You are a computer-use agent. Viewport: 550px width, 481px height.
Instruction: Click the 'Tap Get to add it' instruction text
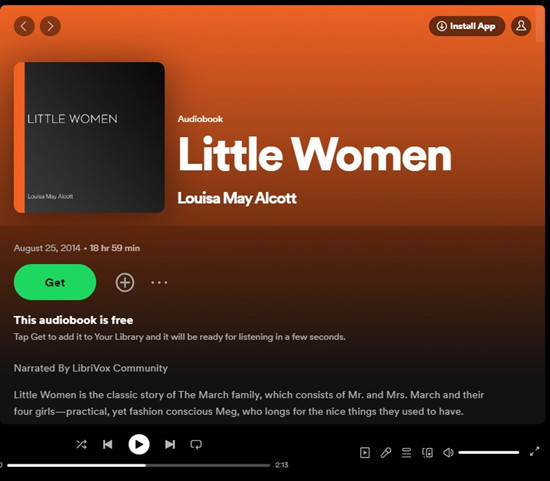click(x=180, y=337)
